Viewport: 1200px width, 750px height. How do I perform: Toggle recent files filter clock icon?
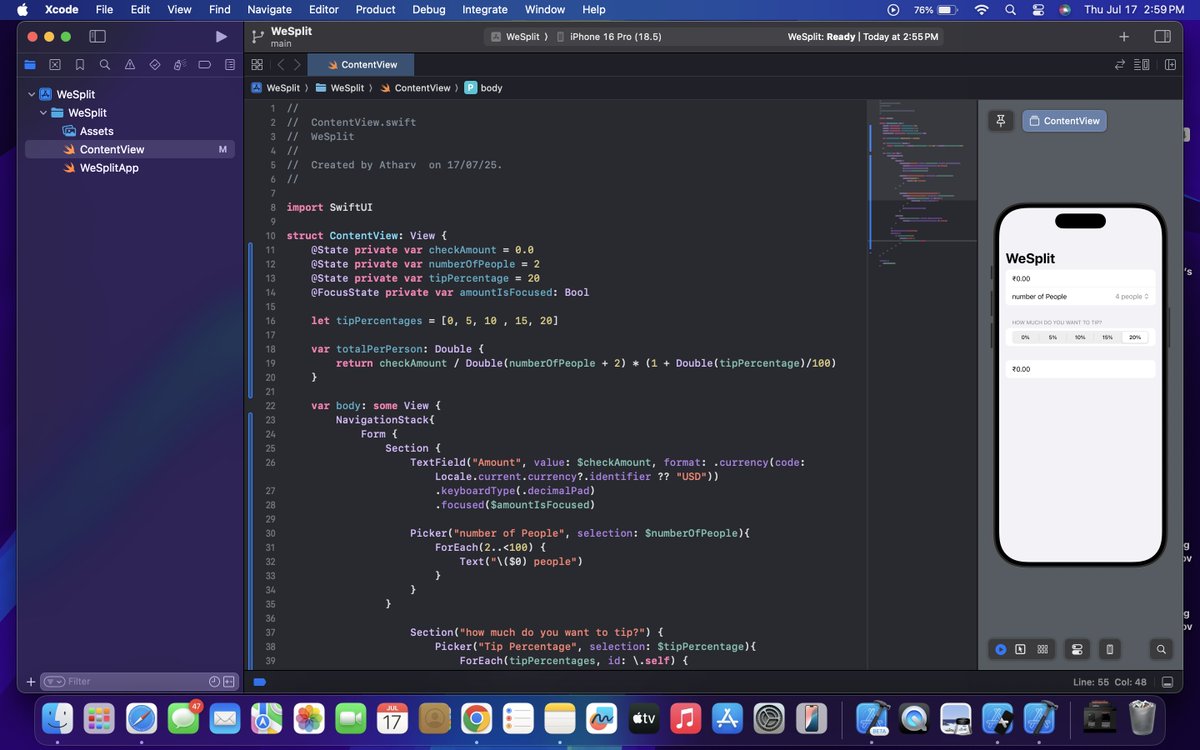[214, 681]
